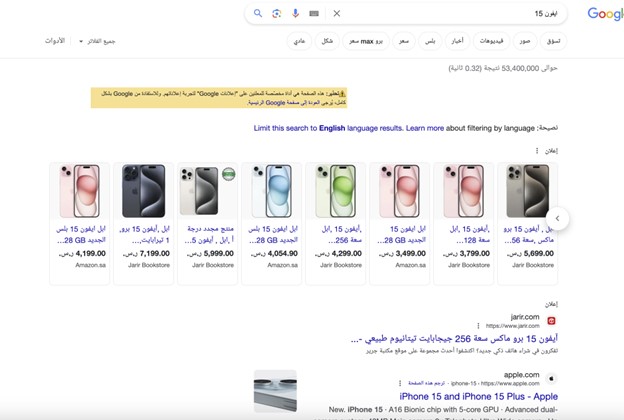Select the شكل filter chip
Viewport: 624px width, 420px height.
click(x=327, y=41)
